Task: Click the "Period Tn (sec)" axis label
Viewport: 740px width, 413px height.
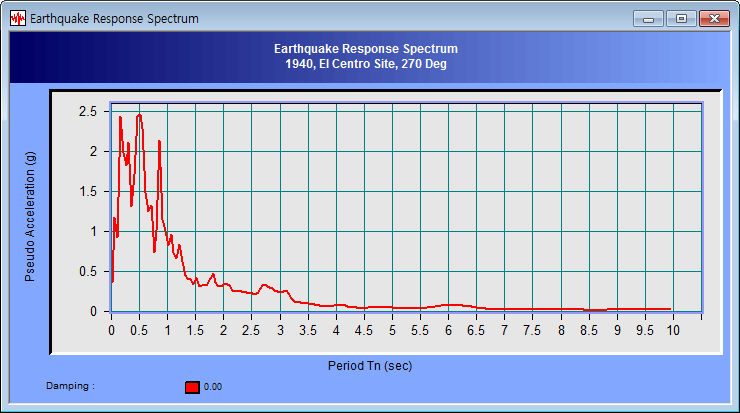Action: tap(370, 365)
